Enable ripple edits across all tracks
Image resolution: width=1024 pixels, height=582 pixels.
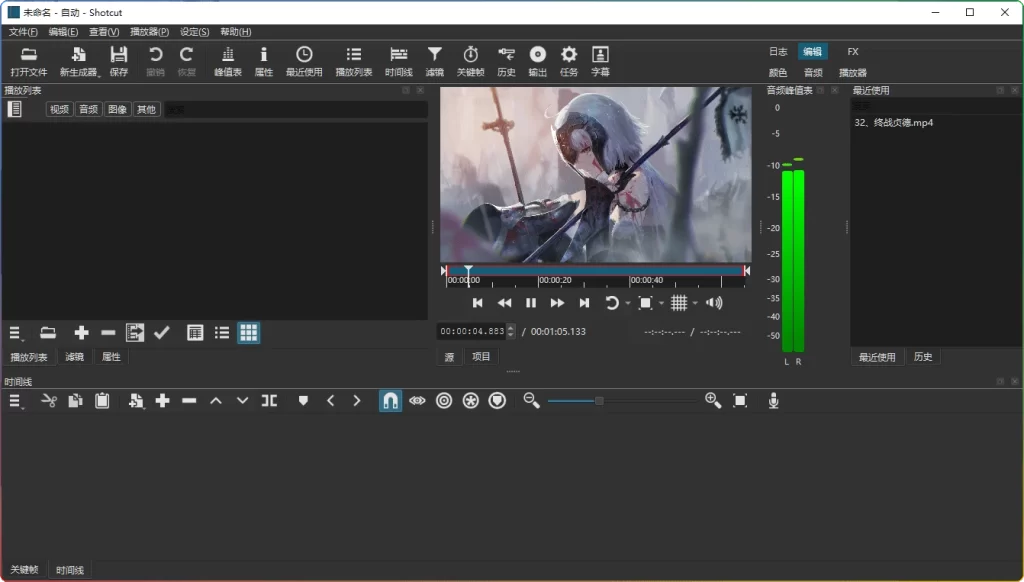click(470, 400)
